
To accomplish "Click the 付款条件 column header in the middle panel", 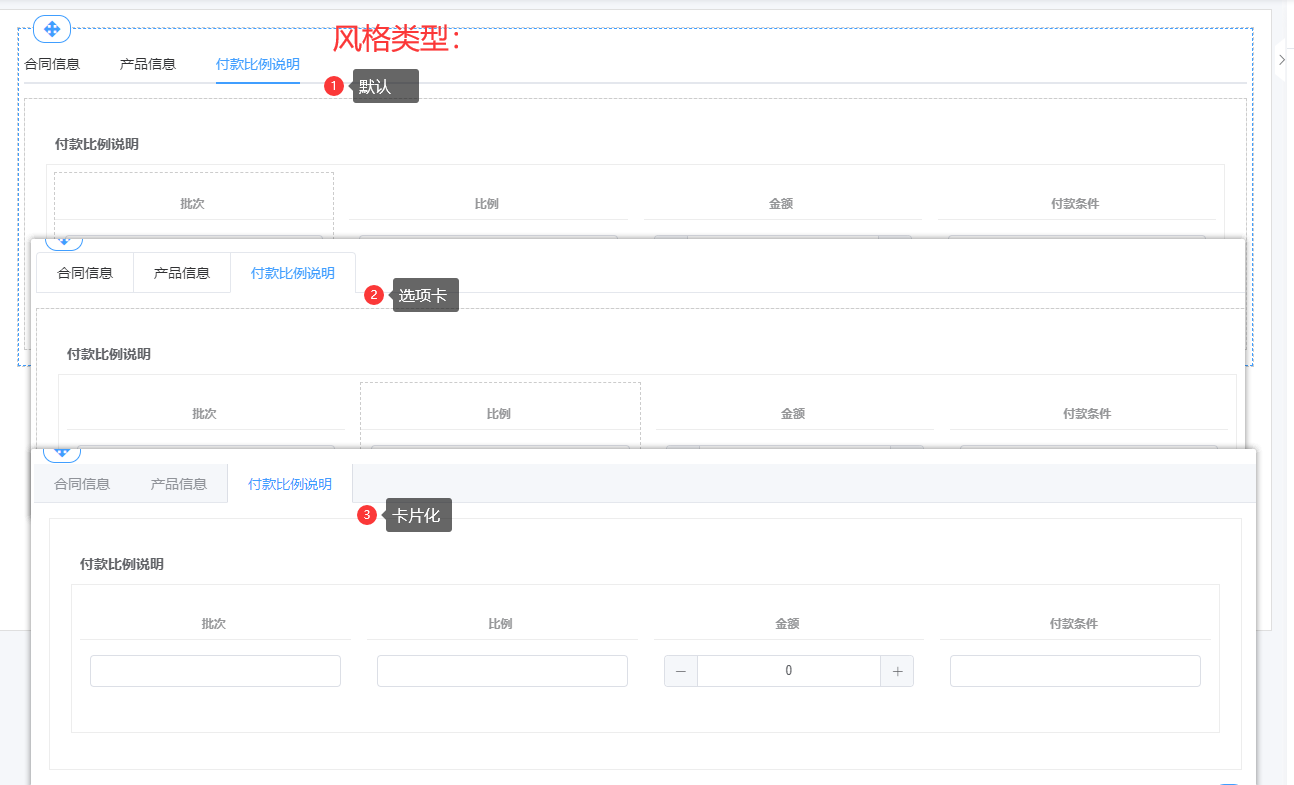I will pyautogui.click(x=1087, y=414).
